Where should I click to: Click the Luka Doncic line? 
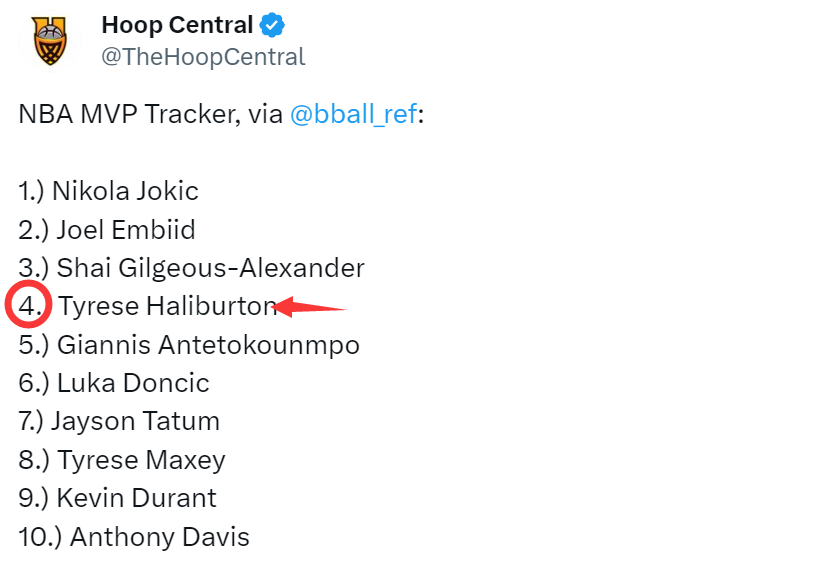tap(133, 383)
